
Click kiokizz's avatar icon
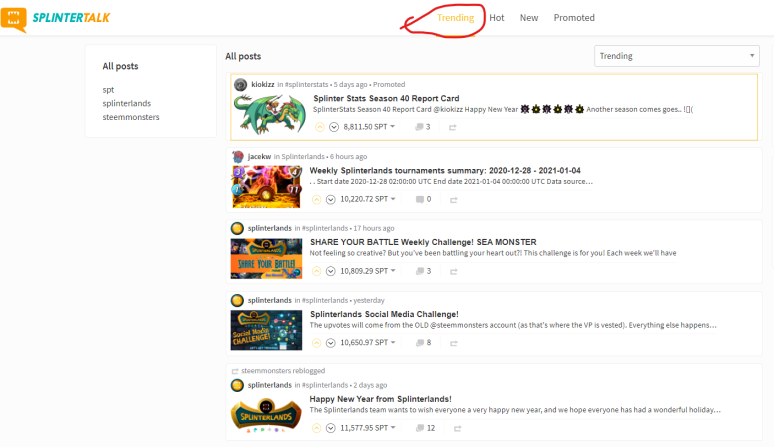click(x=240, y=85)
